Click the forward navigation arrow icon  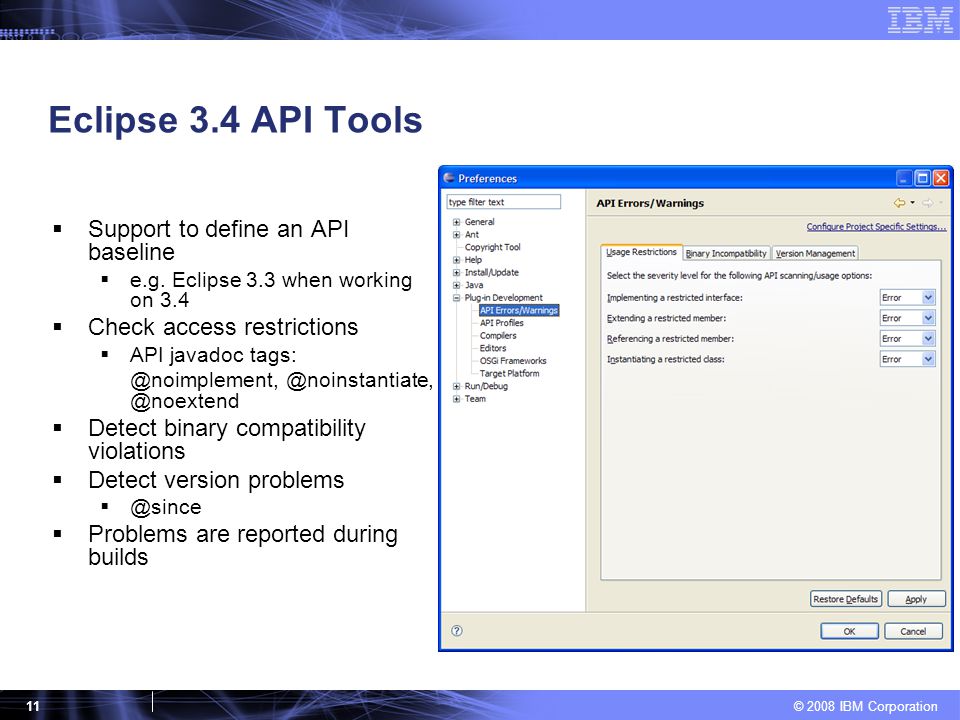tap(928, 203)
